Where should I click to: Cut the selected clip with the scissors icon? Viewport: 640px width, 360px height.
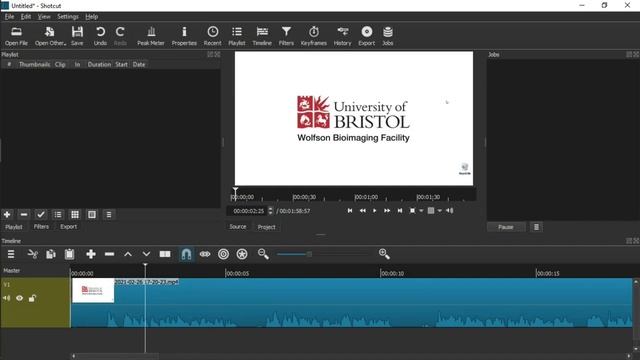tap(32, 254)
